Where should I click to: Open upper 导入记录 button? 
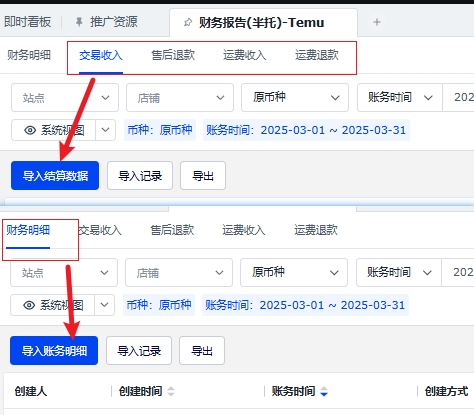tap(140, 176)
